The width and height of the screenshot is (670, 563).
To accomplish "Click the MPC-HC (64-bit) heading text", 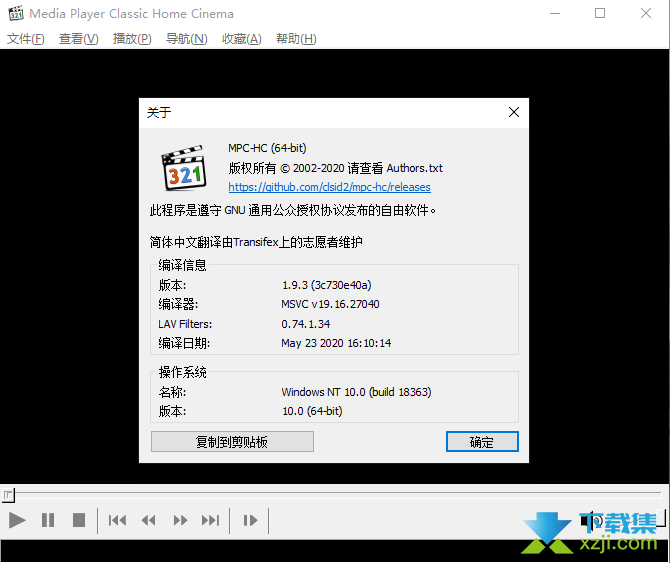I will click(x=267, y=148).
